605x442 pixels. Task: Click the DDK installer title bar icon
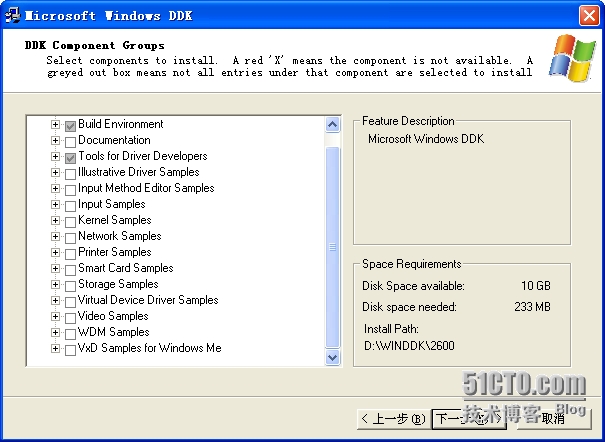click(x=12, y=16)
